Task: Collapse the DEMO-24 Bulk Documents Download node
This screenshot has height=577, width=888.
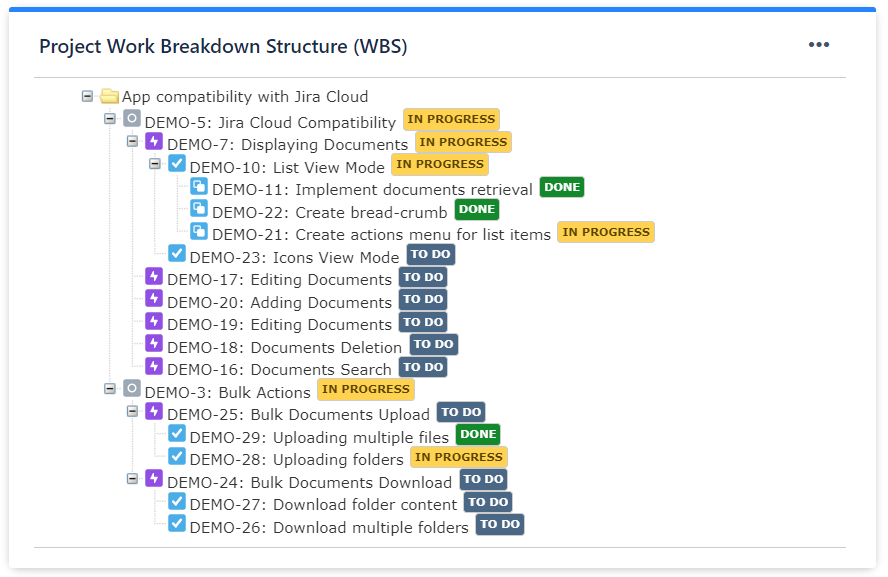Action: 133,478
